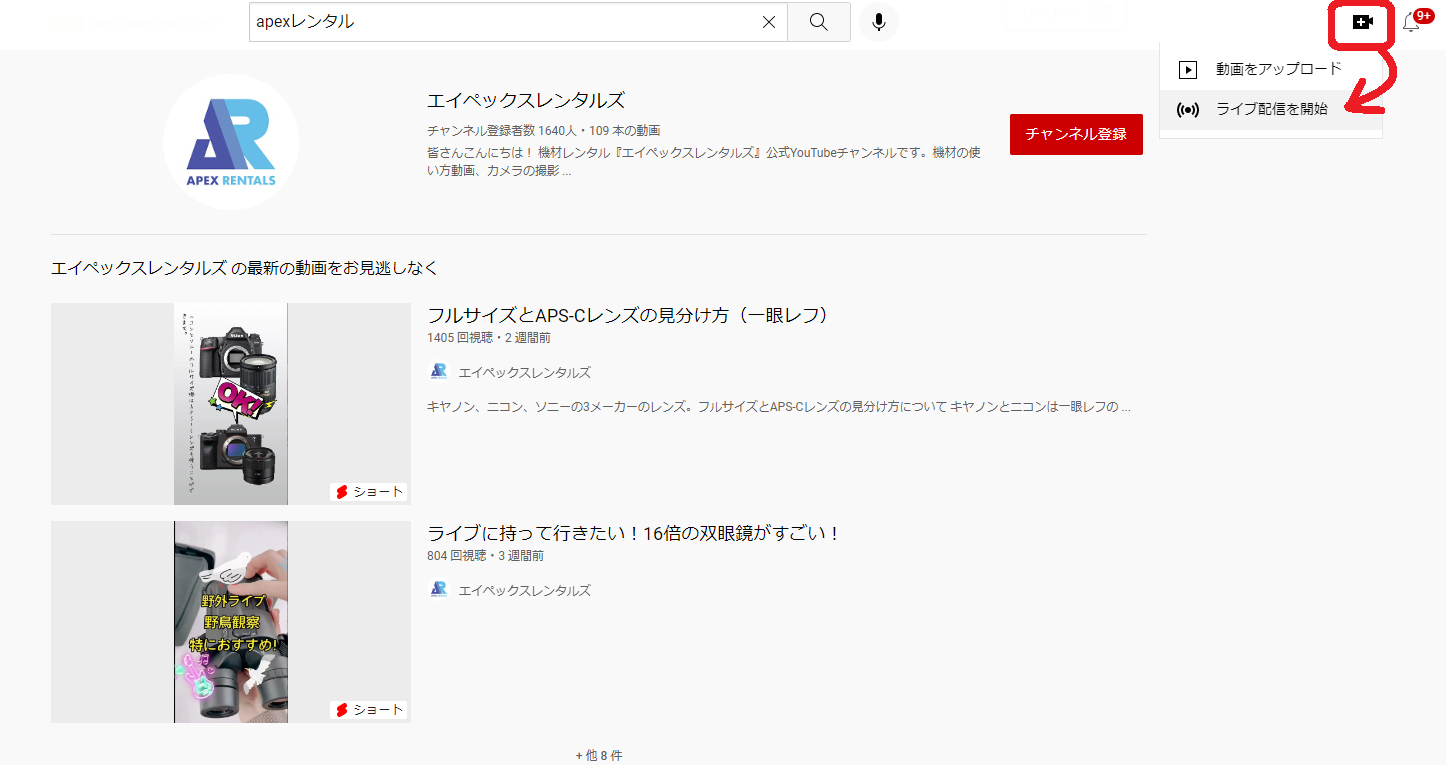
Task: Open the binoculars Shorts thumbnail
Action: [231, 622]
